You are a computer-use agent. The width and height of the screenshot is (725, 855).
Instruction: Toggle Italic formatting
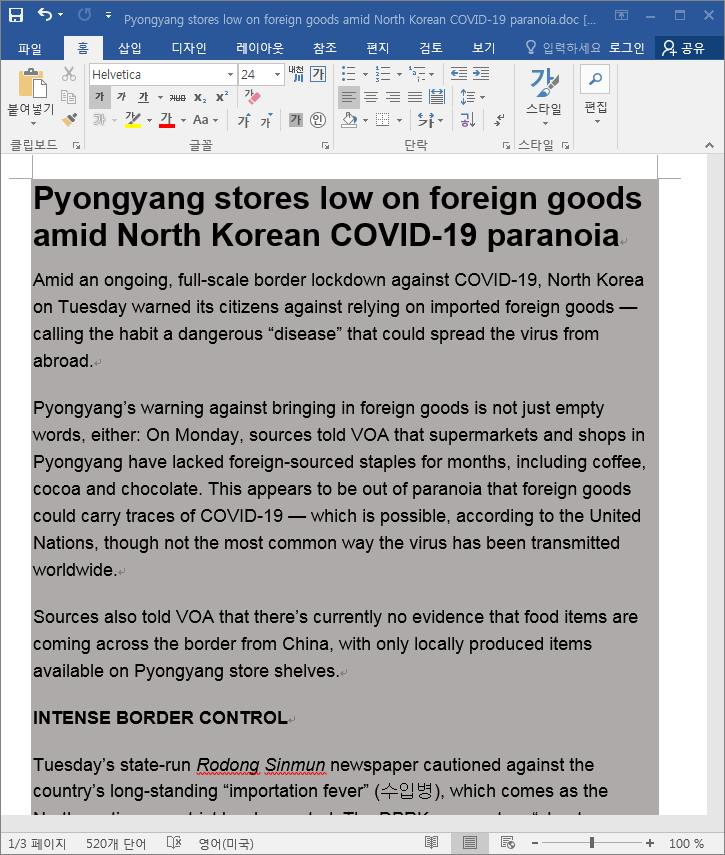122,97
